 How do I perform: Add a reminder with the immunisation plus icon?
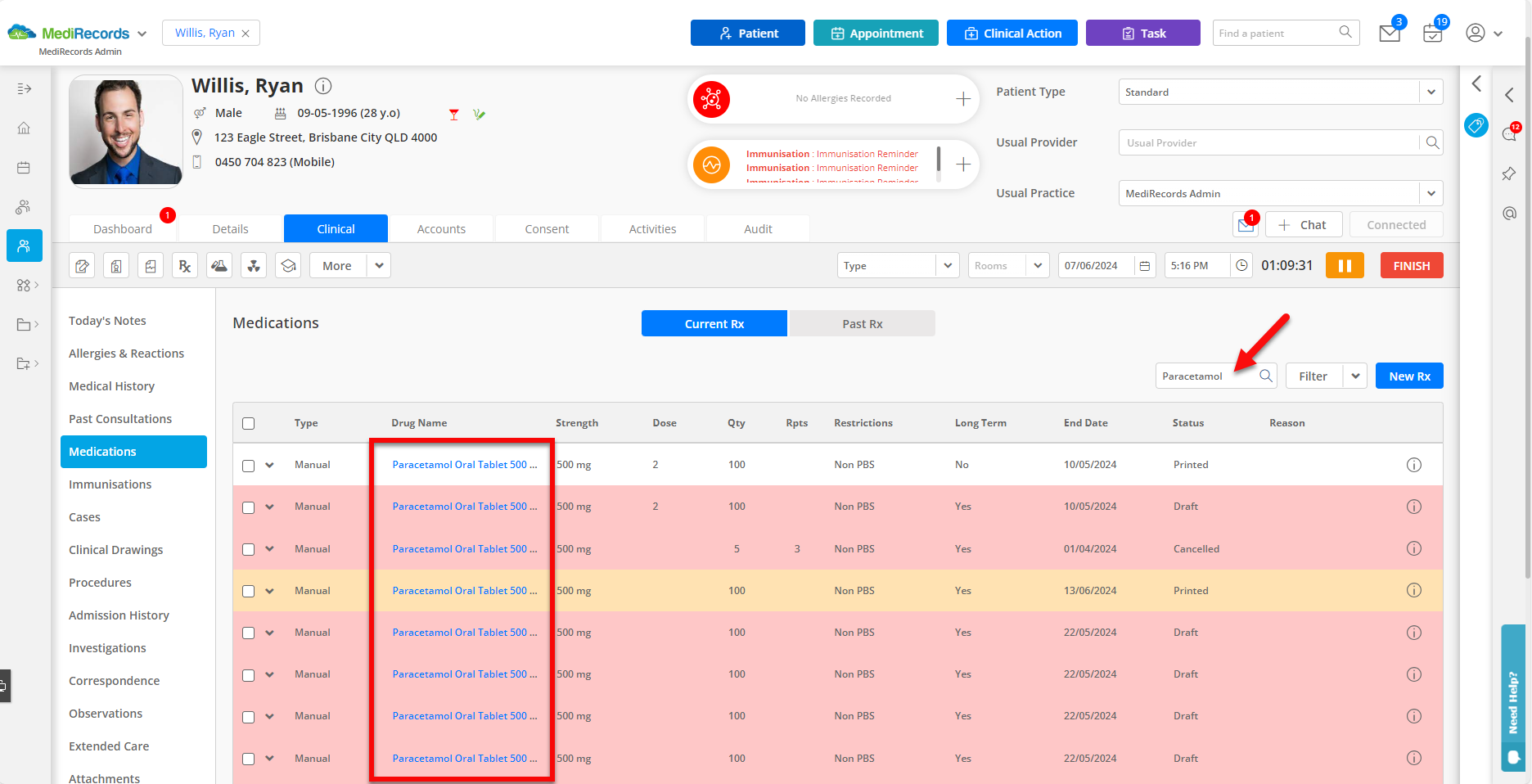tap(963, 164)
